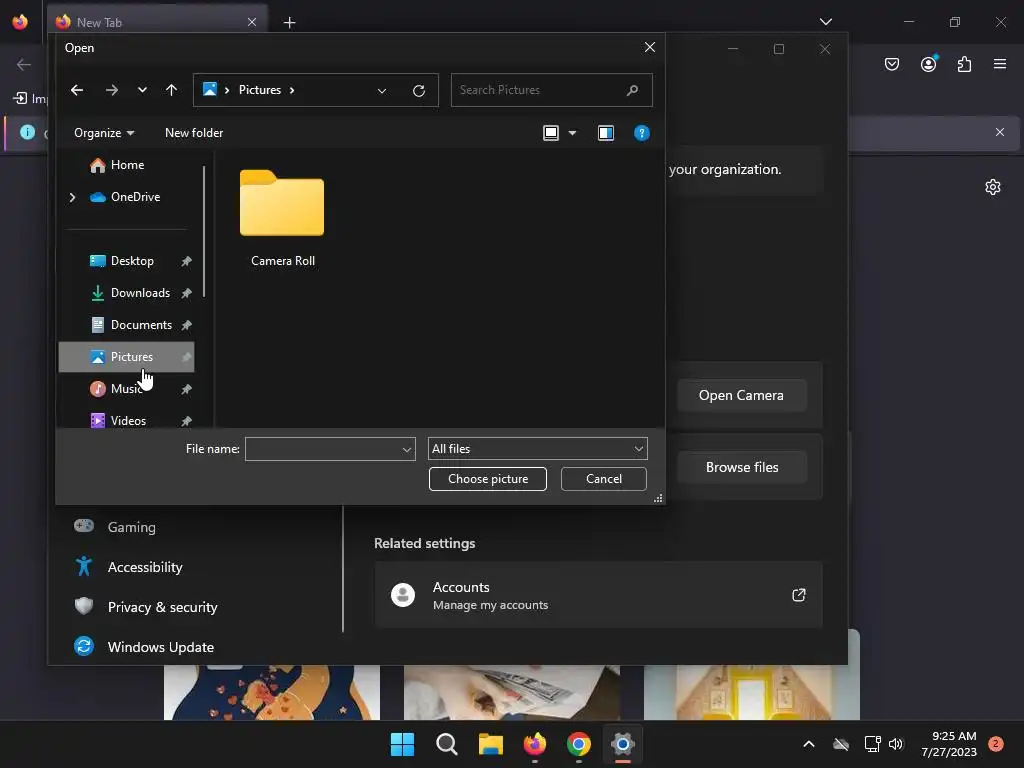
Task: Expand address bar previous locations dropdown
Action: pyautogui.click(x=382, y=91)
